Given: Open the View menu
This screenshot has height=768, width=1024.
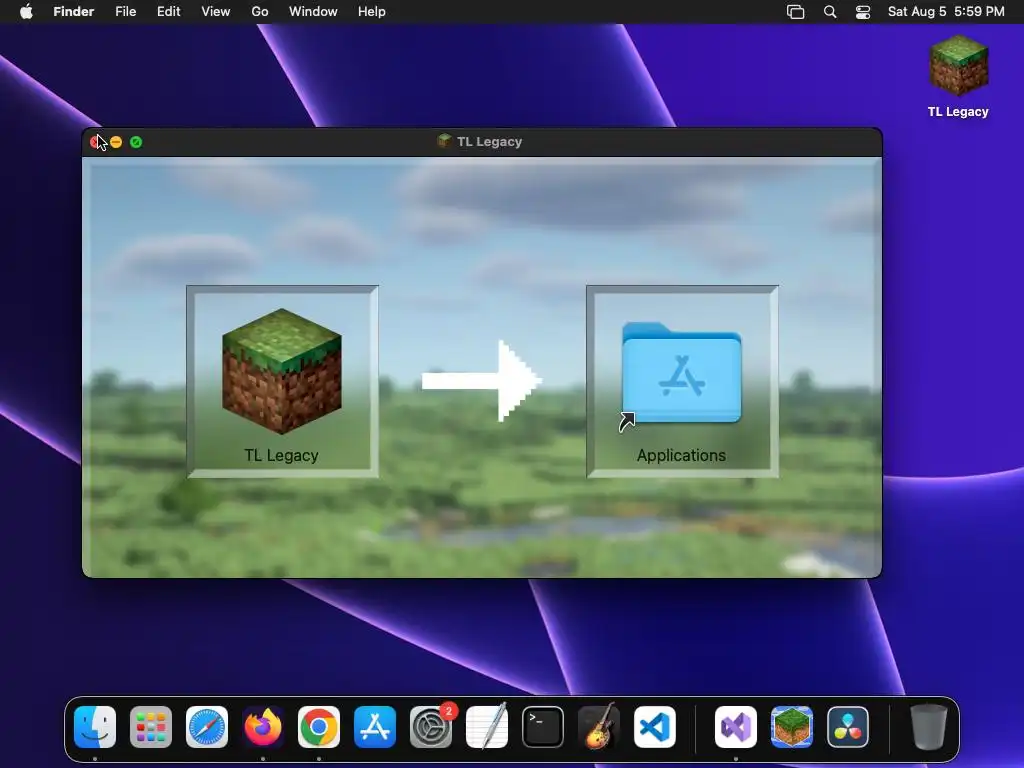Looking at the screenshot, I should 216,12.
